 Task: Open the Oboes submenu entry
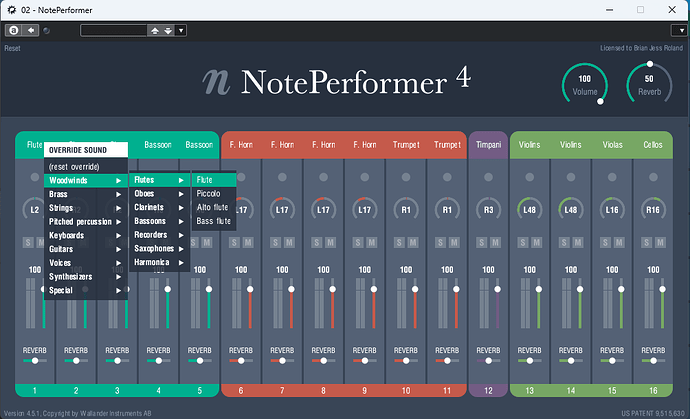pyautogui.click(x=159, y=194)
